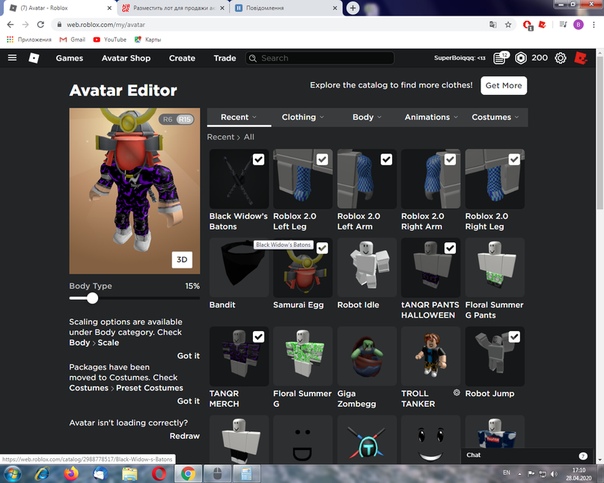Open a new browser tab
Screen dimensions: 604x483
point(353,8)
